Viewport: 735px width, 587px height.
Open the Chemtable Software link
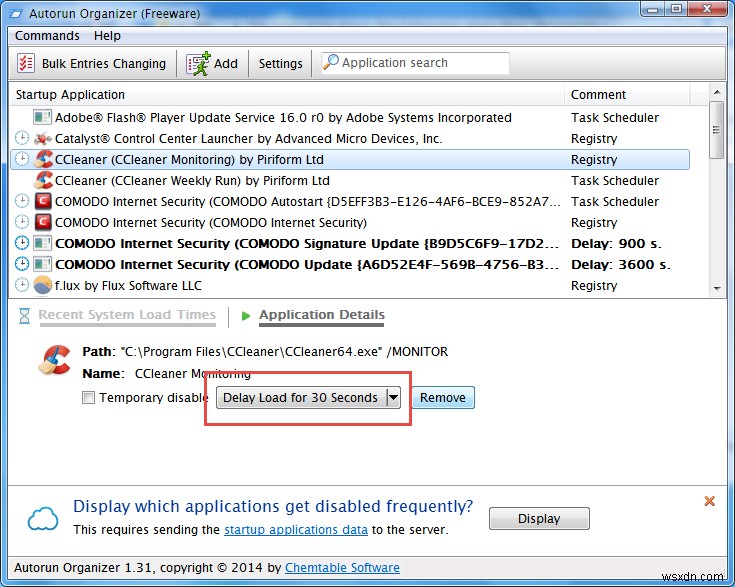pyautogui.click(x=342, y=568)
